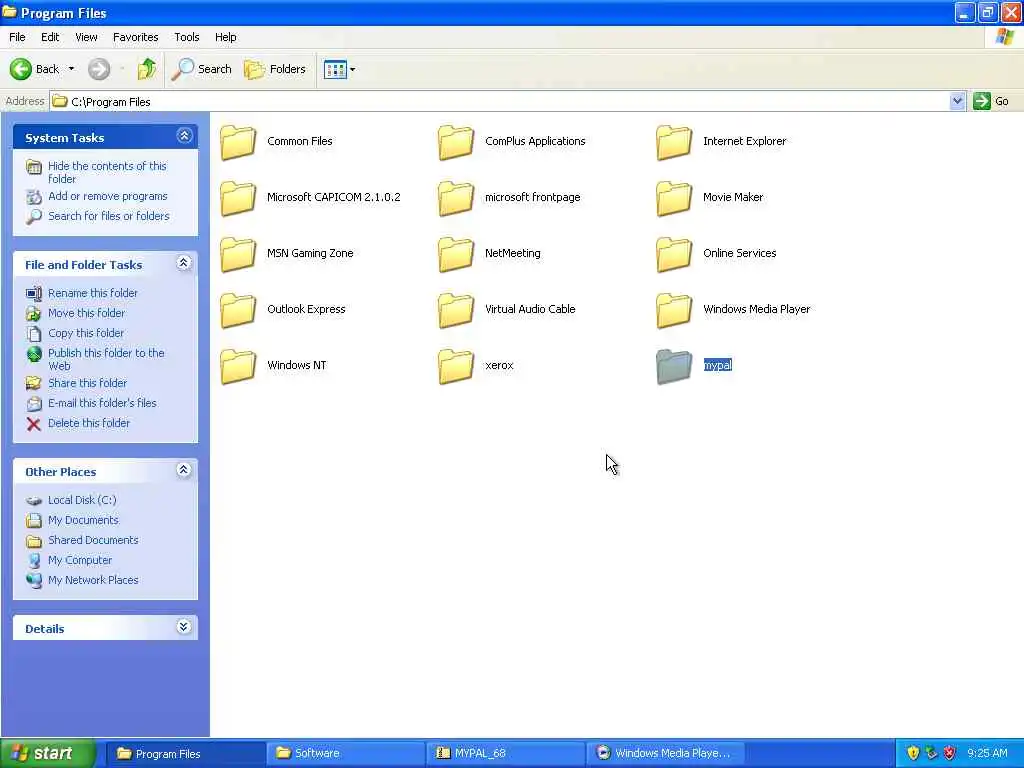The height and width of the screenshot is (768, 1024).
Task: Select the MSN Gaming Zone folder icon
Action: (x=238, y=254)
